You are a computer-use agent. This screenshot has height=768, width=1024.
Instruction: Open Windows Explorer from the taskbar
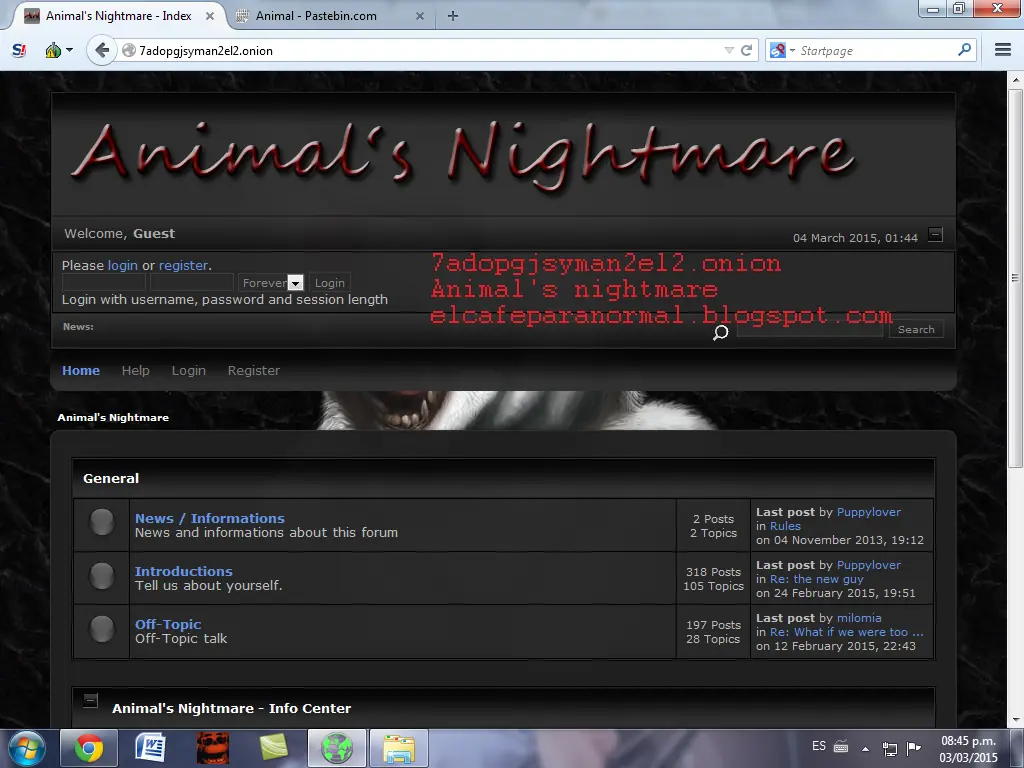(x=399, y=748)
